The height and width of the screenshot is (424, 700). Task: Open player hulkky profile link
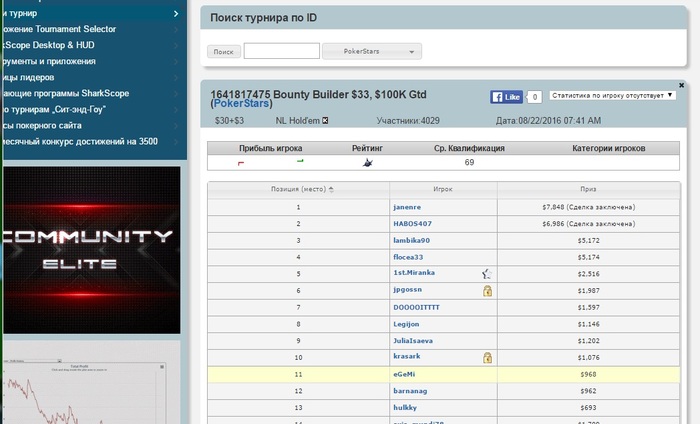tap(405, 407)
